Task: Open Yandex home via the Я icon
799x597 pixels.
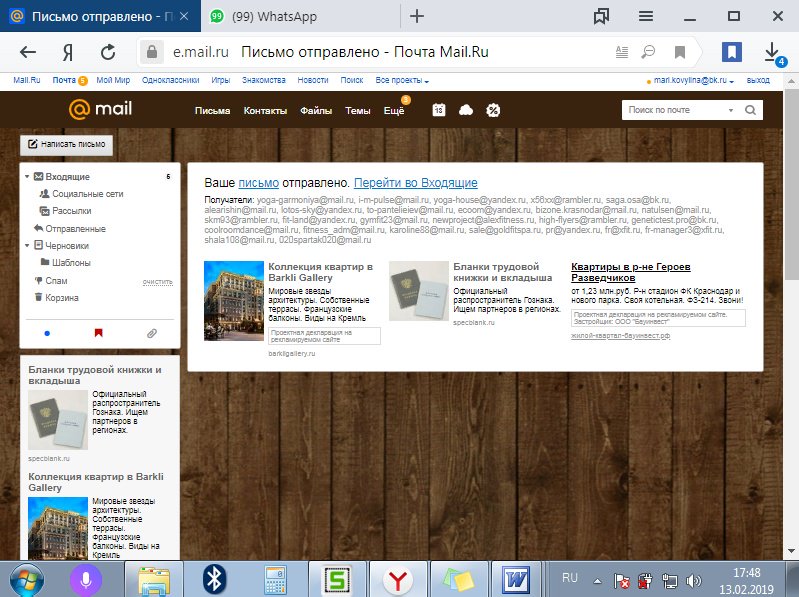Action: [68, 51]
